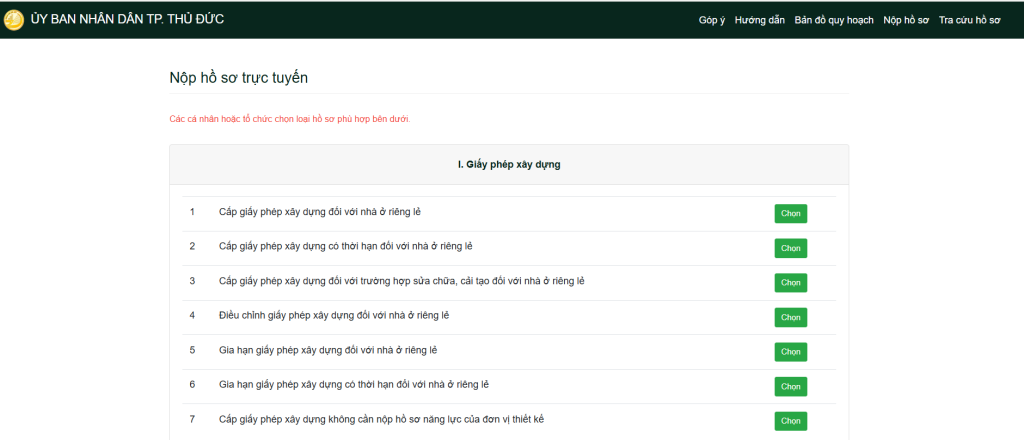Image resolution: width=1024 pixels, height=440 pixels.
Task: Go to Nộp hồ sơ page
Action: click(906, 20)
